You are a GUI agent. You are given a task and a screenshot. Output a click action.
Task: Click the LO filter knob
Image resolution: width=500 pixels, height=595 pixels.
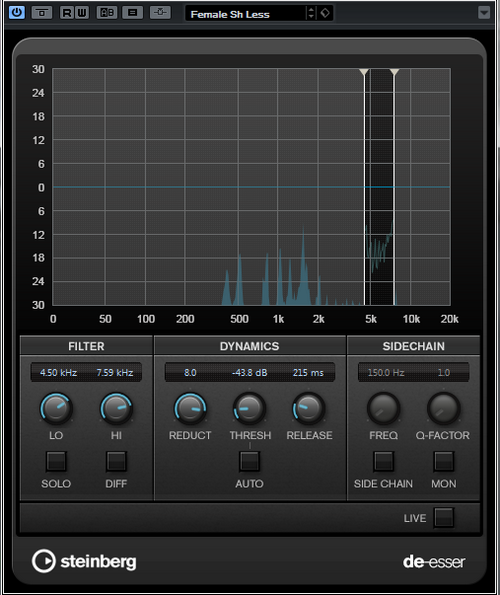pos(56,408)
